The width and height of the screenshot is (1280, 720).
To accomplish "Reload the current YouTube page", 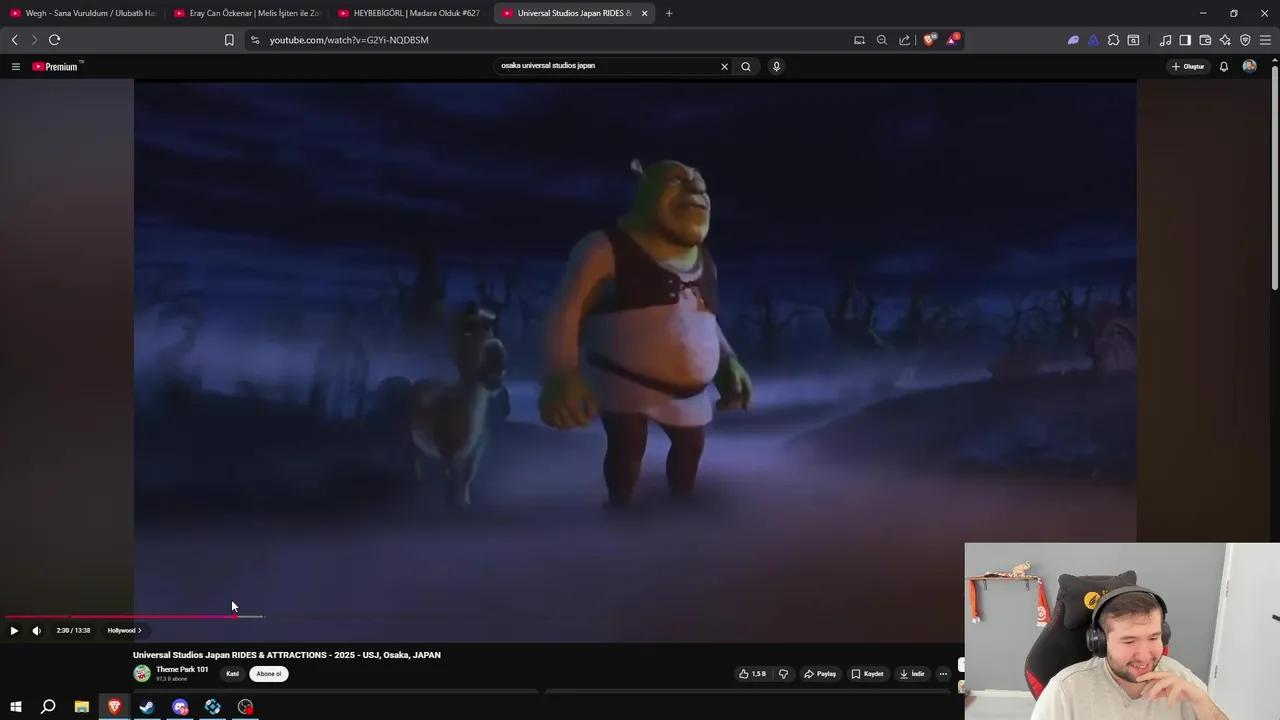I will 54,40.
